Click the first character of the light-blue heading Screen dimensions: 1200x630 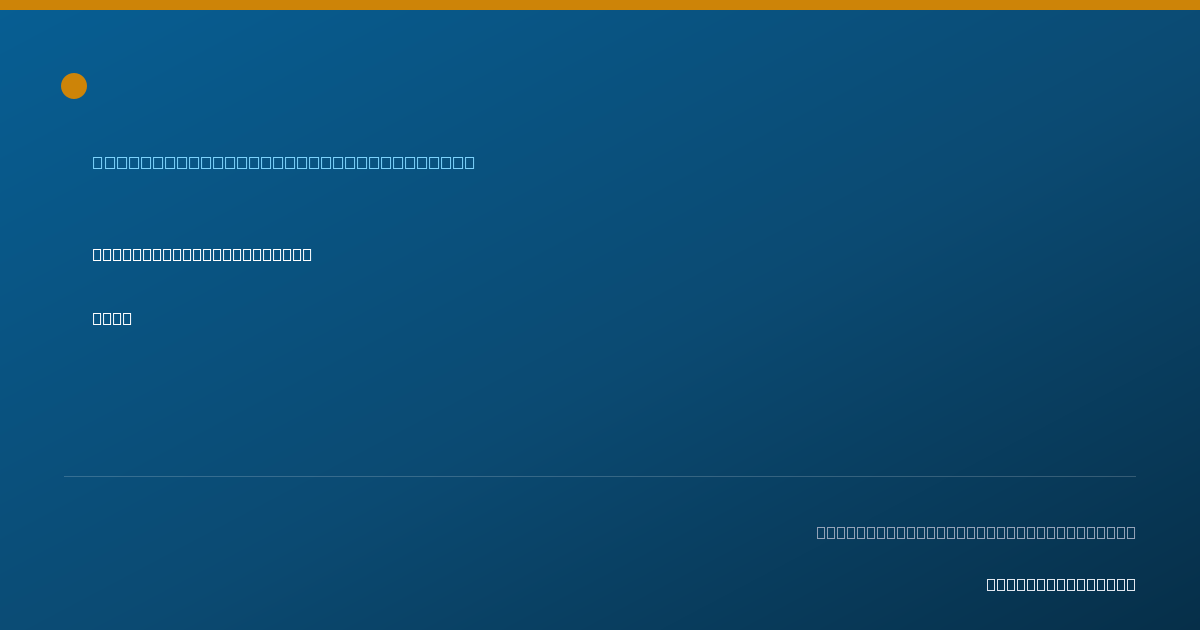pos(98,162)
